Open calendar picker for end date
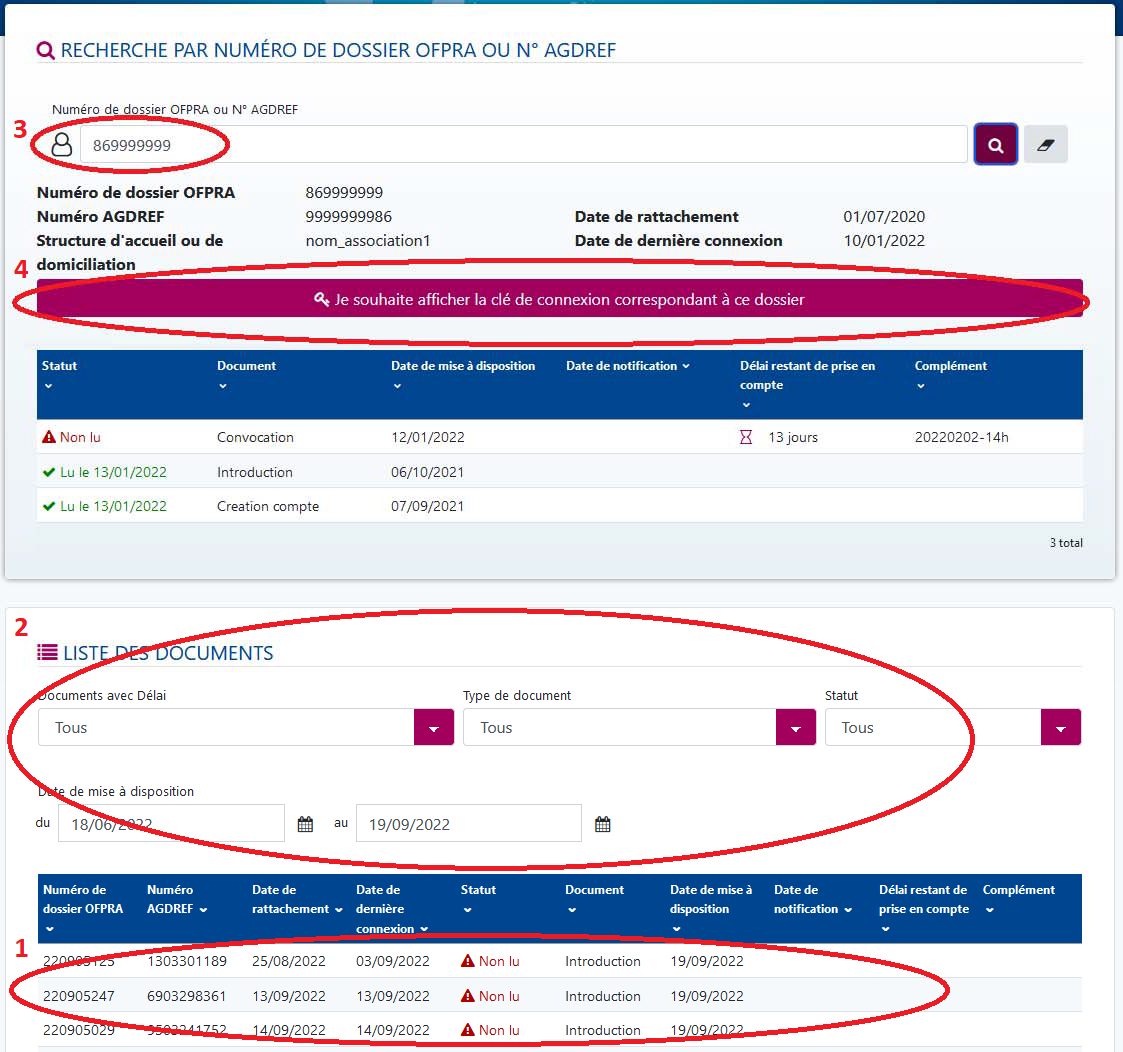1123x1052 pixels. pyautogui.click(x=603, y=824)
